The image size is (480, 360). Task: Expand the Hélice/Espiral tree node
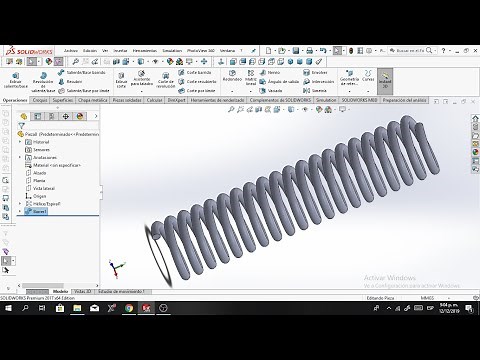20,204
